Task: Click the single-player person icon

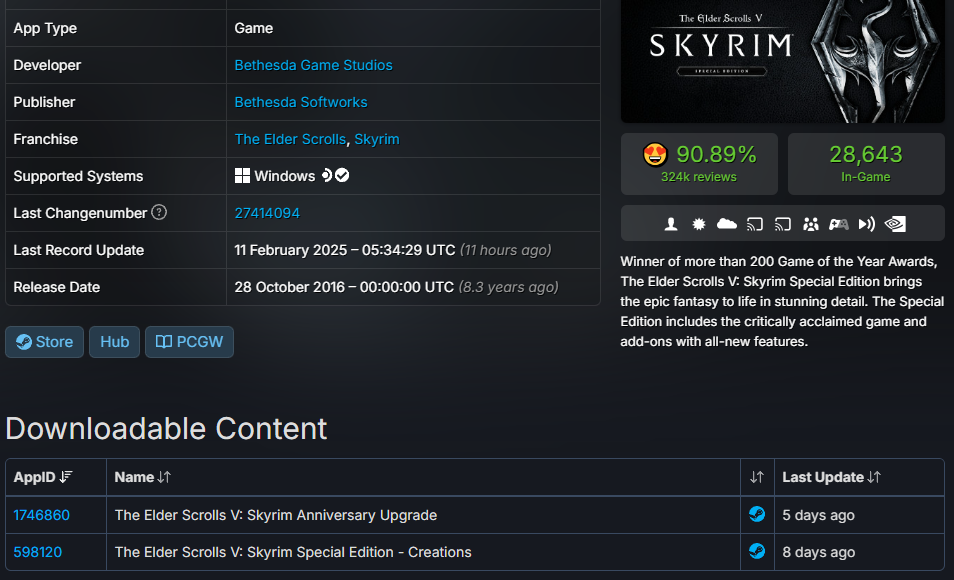Action: point(670,224)
